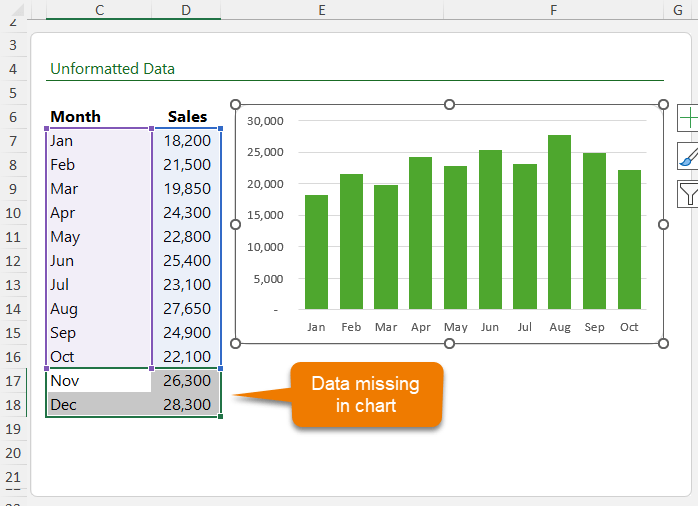Select column C header
Screen dimensions: 698x506
click(x=99, y=10)
